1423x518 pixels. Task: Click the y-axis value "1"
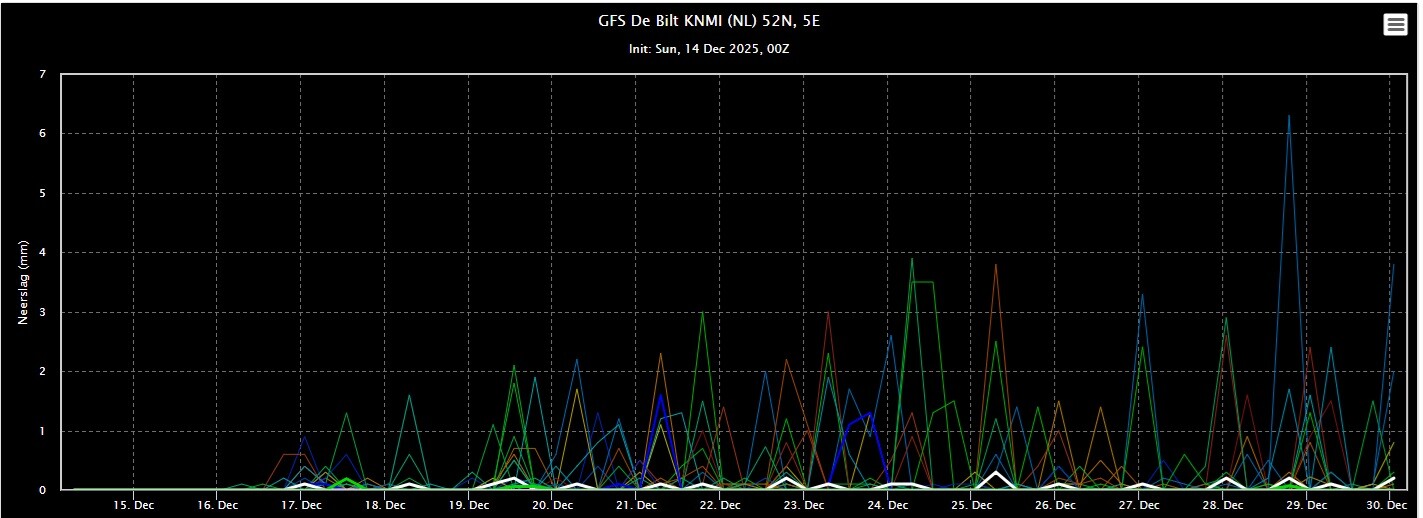(42, 431)
